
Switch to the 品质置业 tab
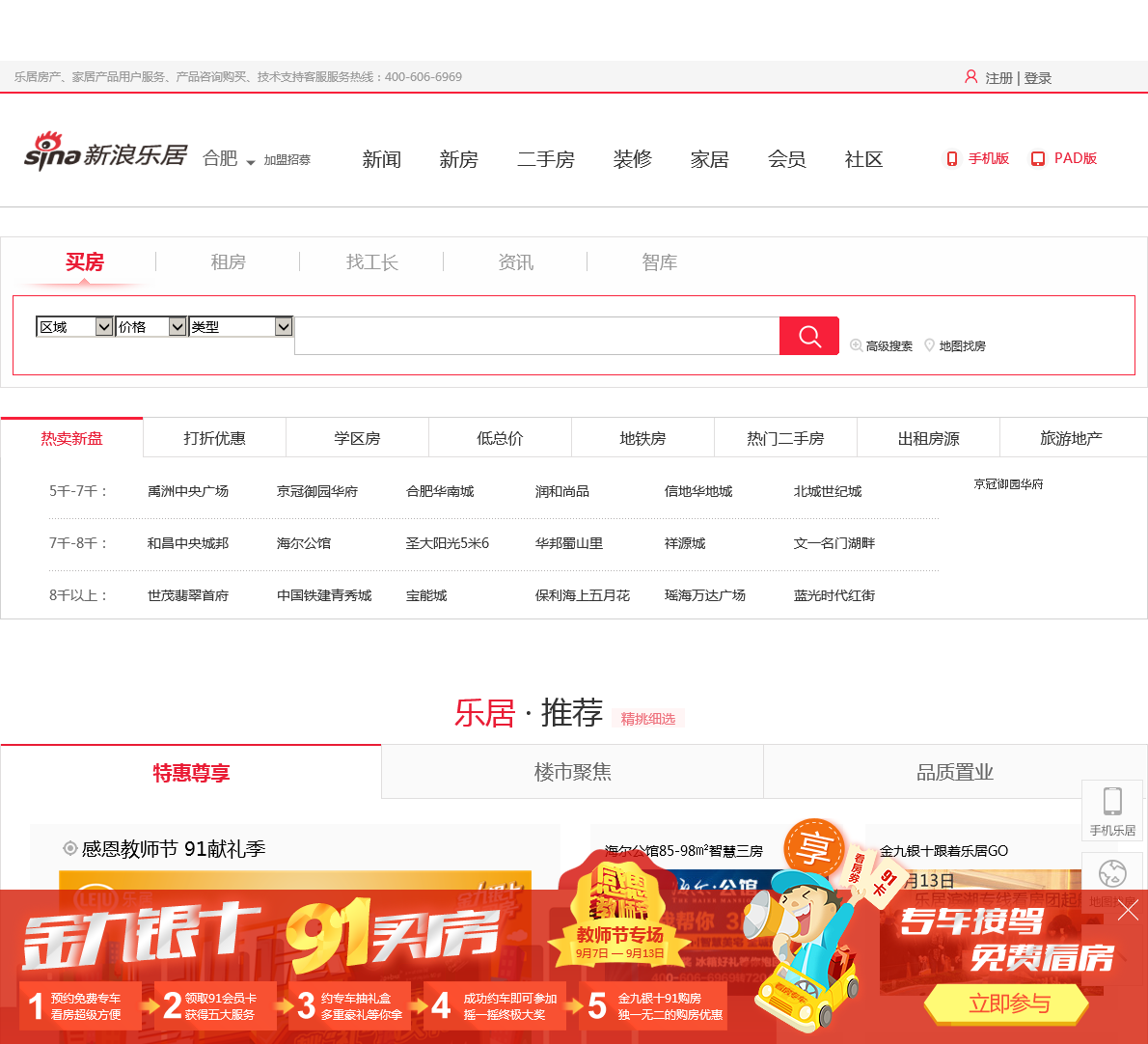coord(955,772)
